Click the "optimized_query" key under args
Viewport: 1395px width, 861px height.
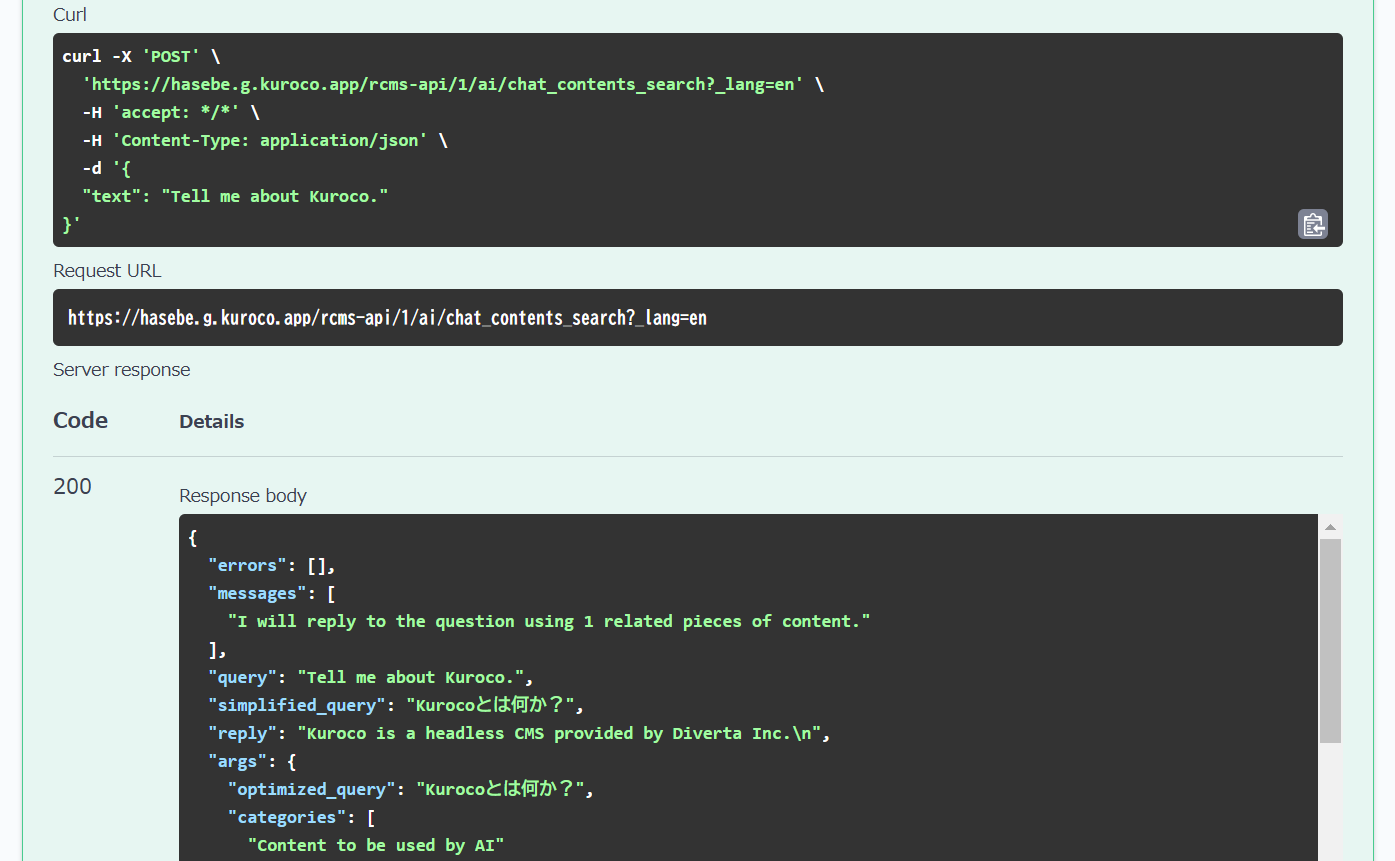click(311, 790)
